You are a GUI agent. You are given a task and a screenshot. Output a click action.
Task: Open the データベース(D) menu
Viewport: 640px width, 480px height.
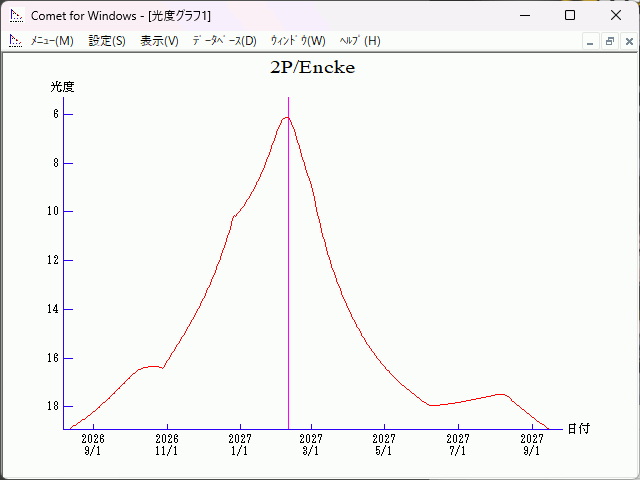click(224, 41)
